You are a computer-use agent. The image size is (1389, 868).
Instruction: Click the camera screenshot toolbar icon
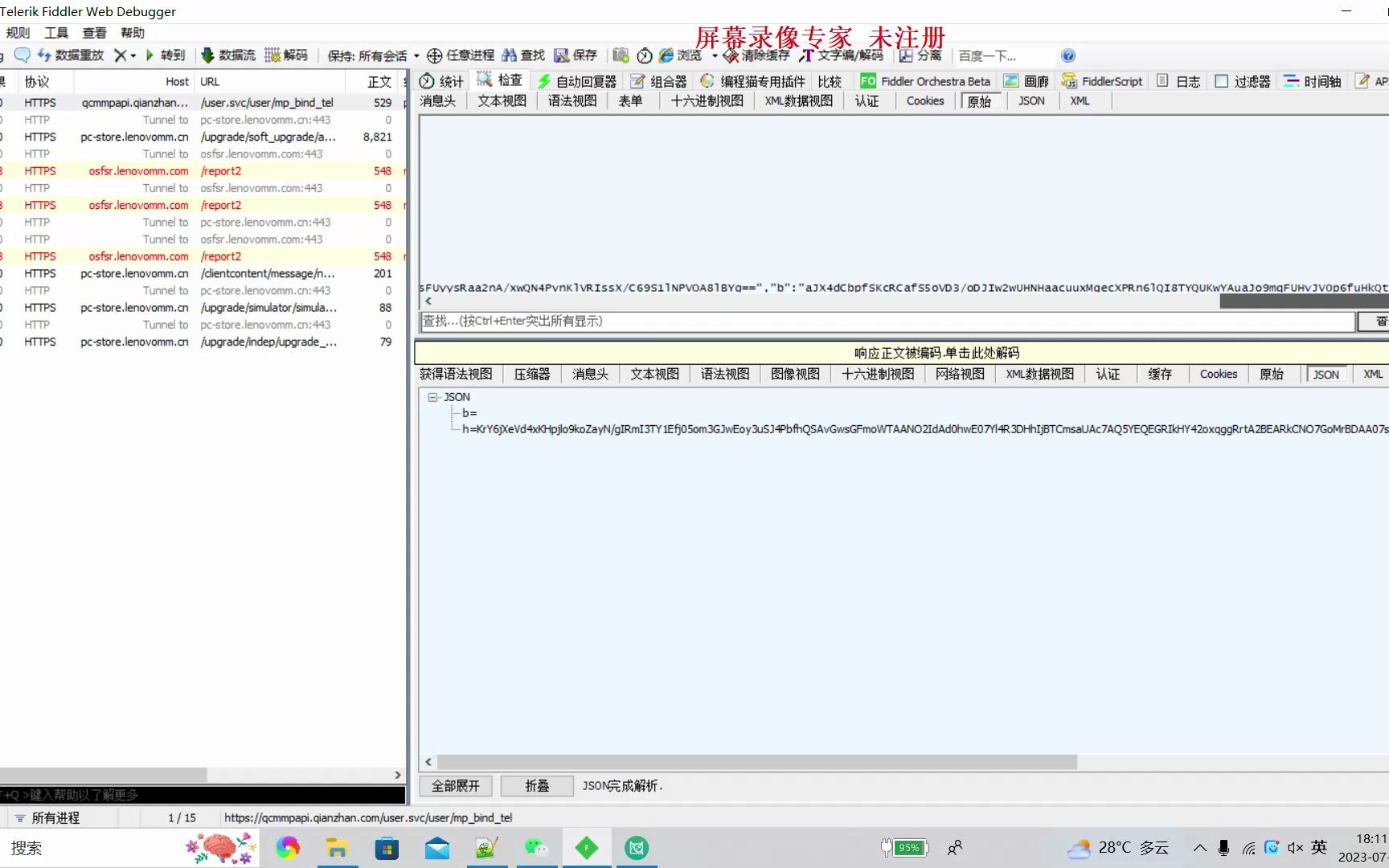[x=621, y=55]
